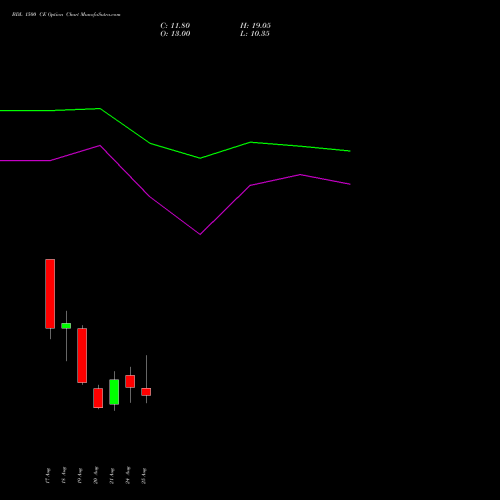Click the purple indicator line

point(175,215)
